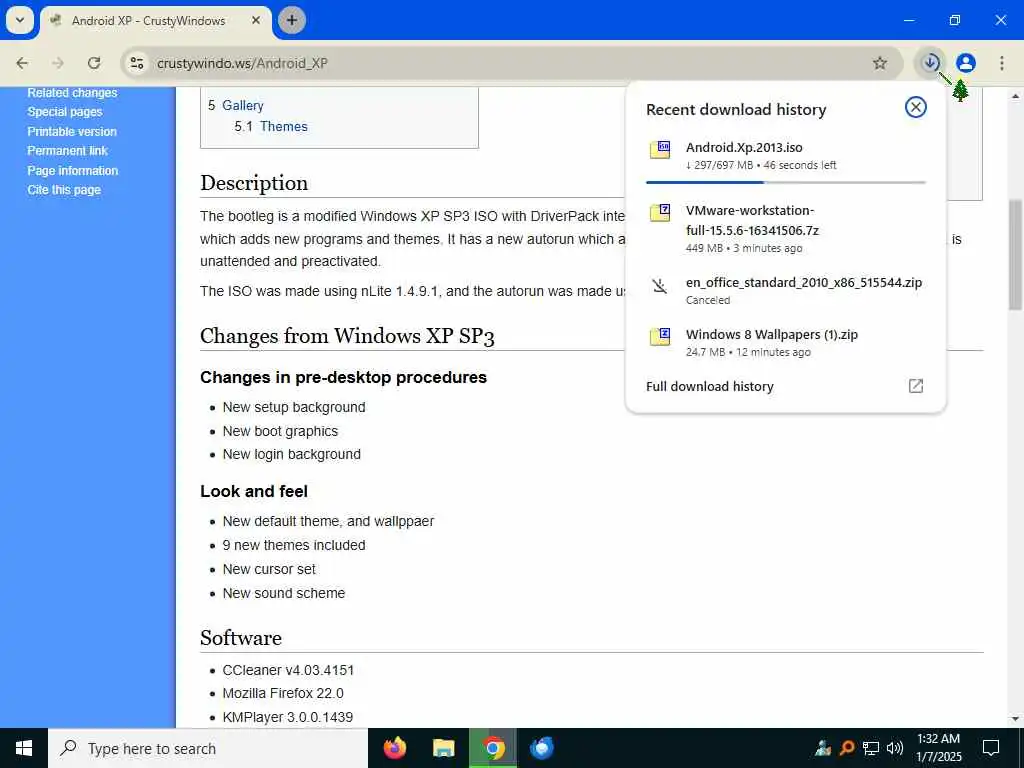This screenshot has height=768, width=1024.
Task: Click the Mozilla Firefox 22.0 list item
Action: (283, 694)
